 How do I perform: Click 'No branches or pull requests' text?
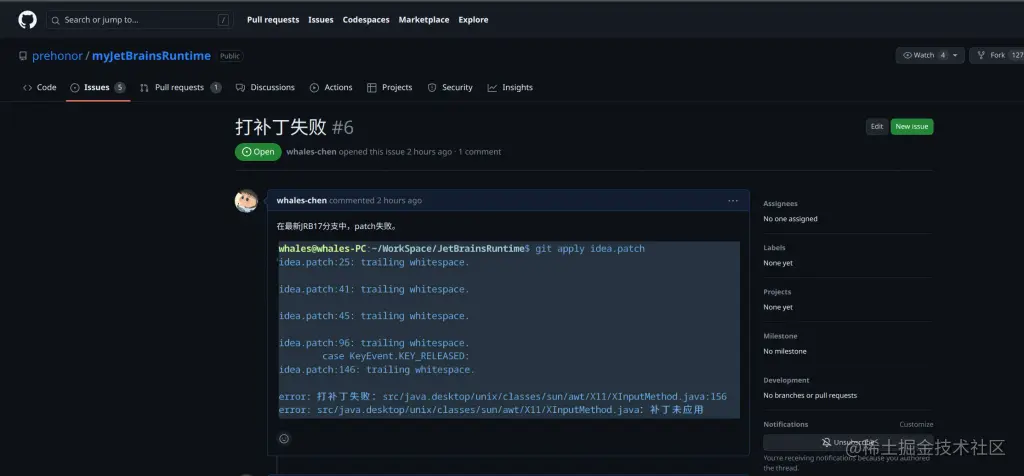point(810,395)
